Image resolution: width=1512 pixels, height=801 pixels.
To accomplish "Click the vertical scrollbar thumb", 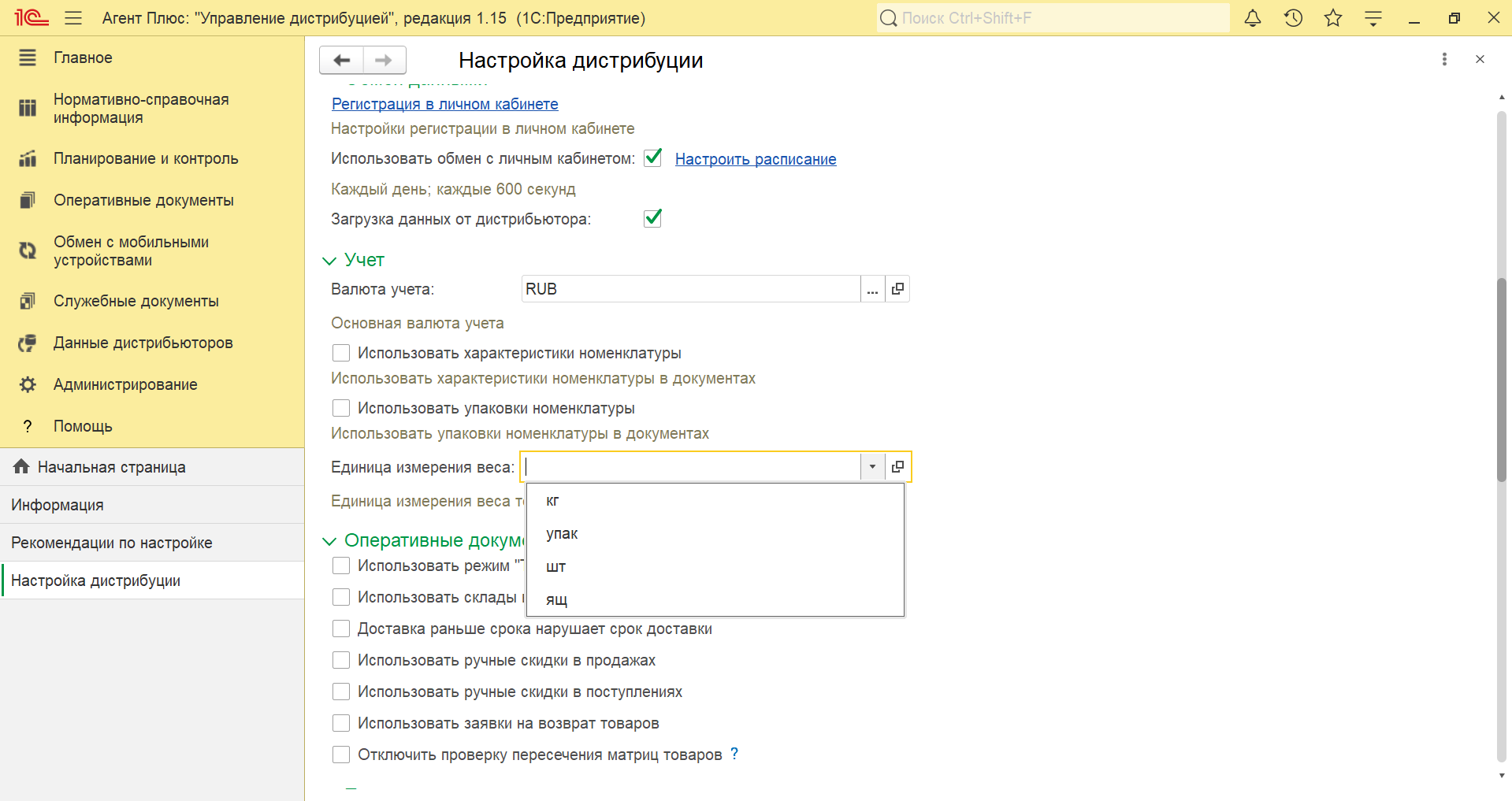I will pos(1502,378).
